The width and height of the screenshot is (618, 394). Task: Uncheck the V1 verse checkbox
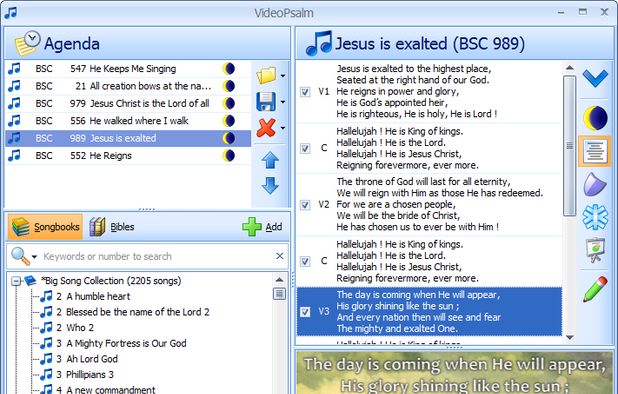pos(305,92)
